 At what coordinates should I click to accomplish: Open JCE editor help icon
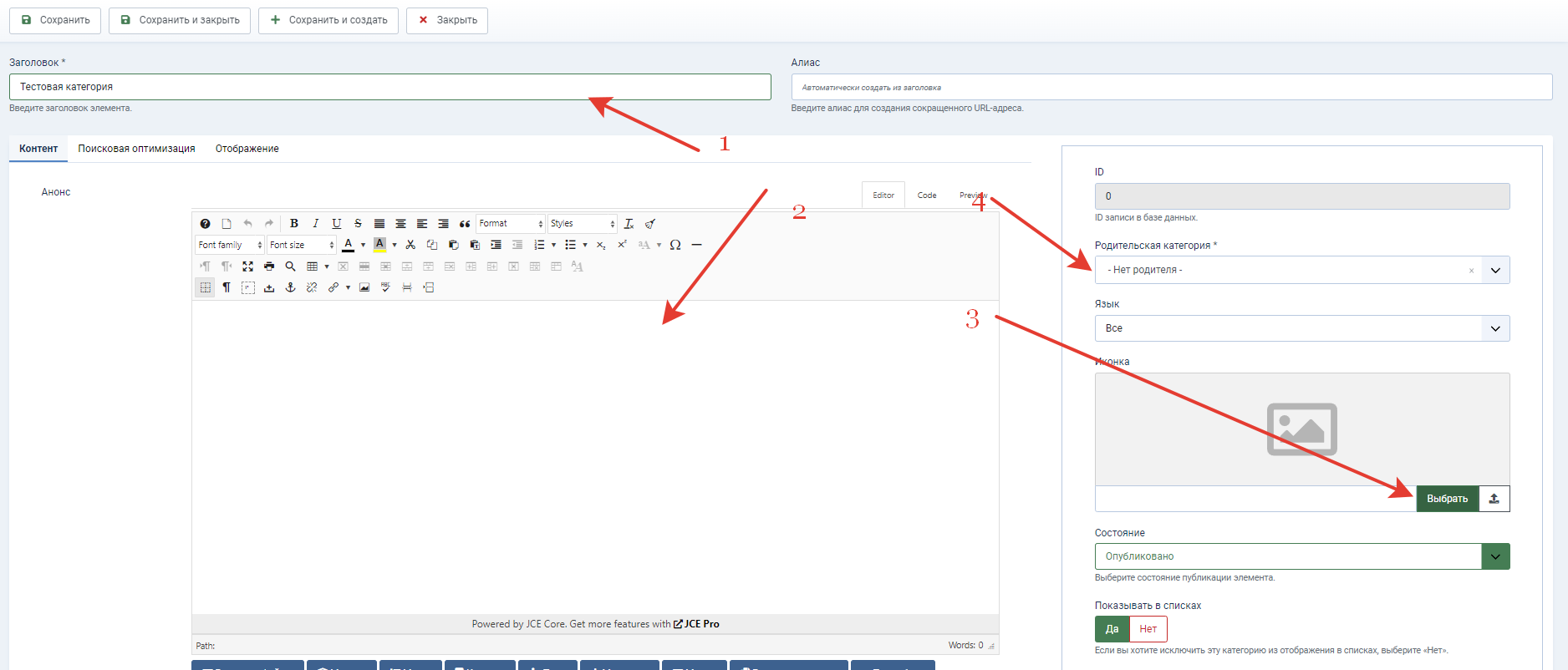click(206, 224)
